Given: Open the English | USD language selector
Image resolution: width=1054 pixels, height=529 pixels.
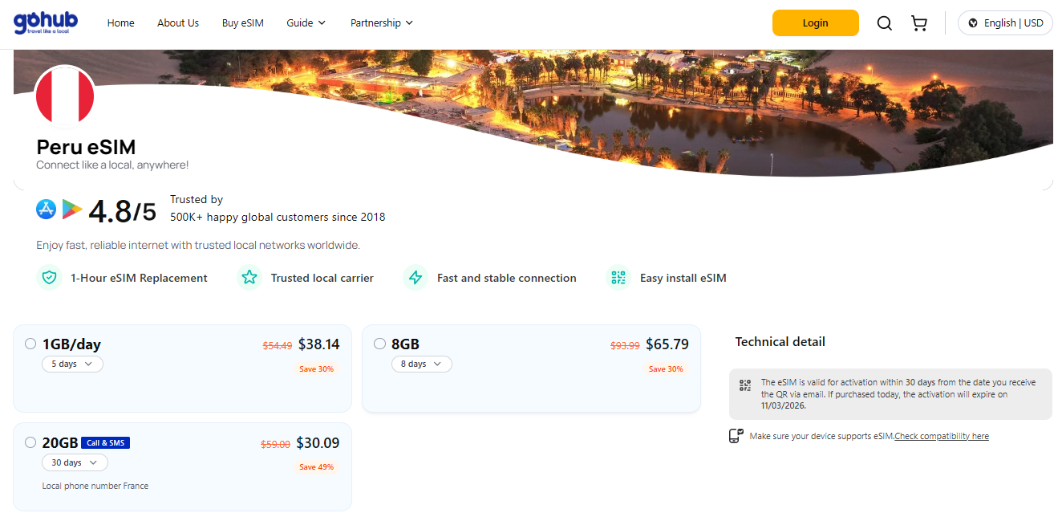Looking at the screenshot, I should point(1005,23).
